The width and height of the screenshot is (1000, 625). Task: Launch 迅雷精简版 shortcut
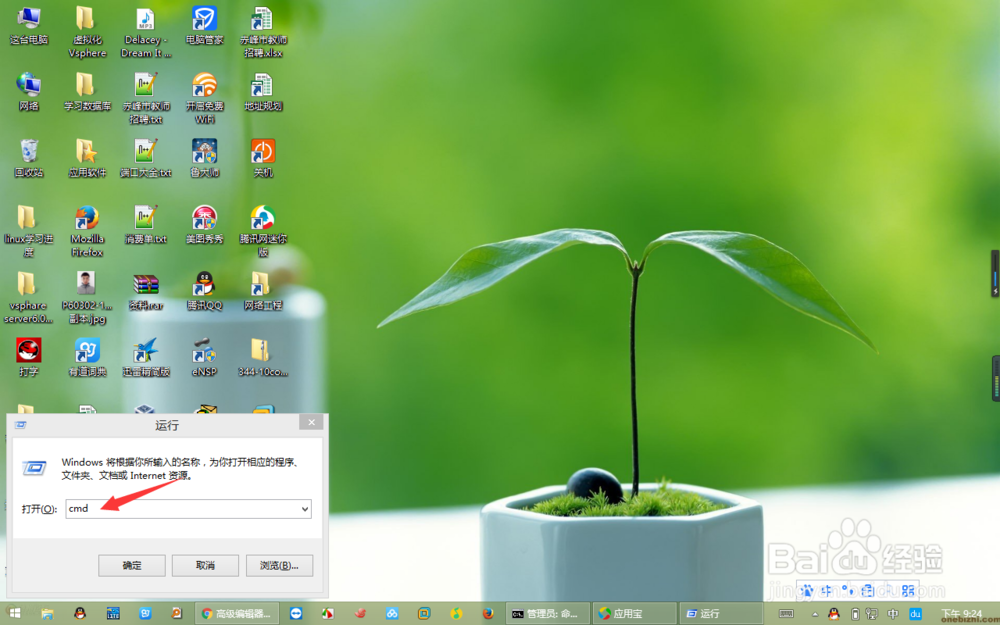(146, 358)
